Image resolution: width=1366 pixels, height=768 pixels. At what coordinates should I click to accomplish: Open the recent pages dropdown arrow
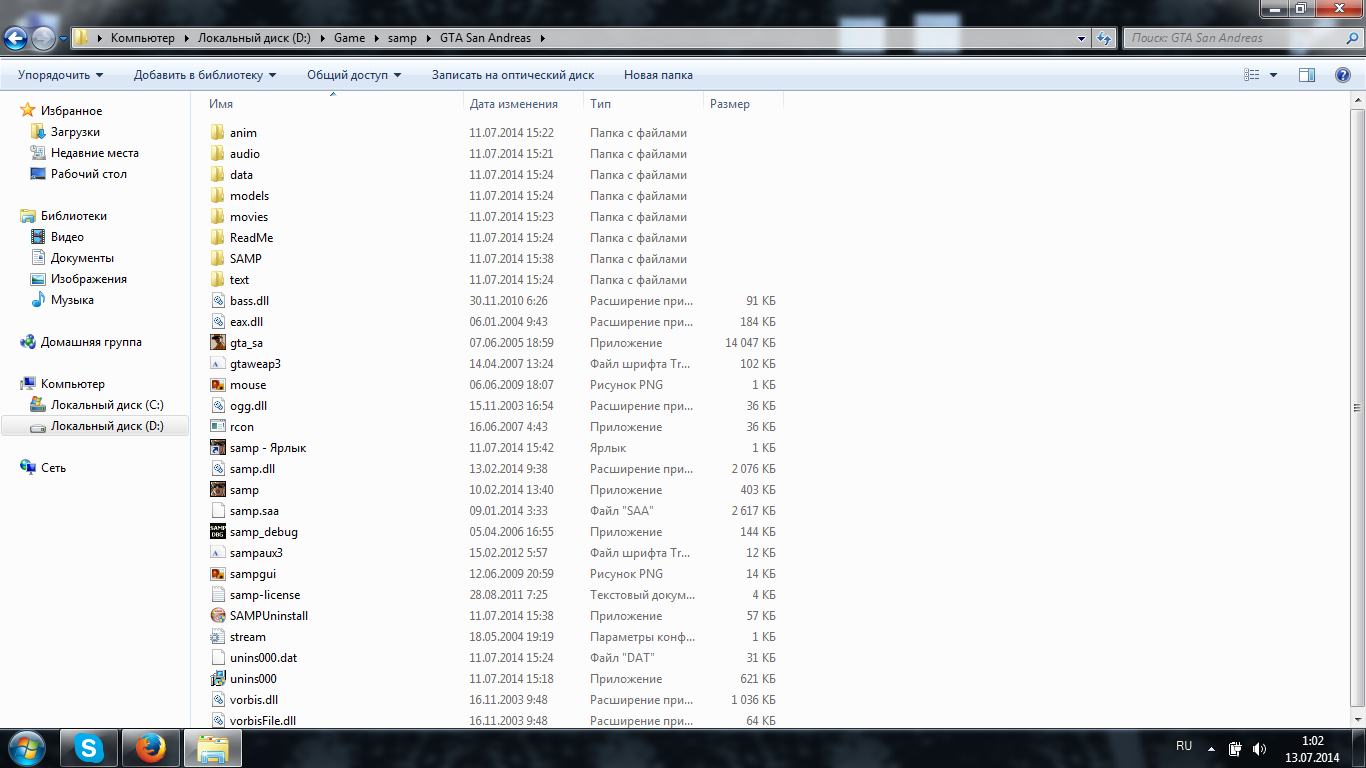[x=64, y=38]
